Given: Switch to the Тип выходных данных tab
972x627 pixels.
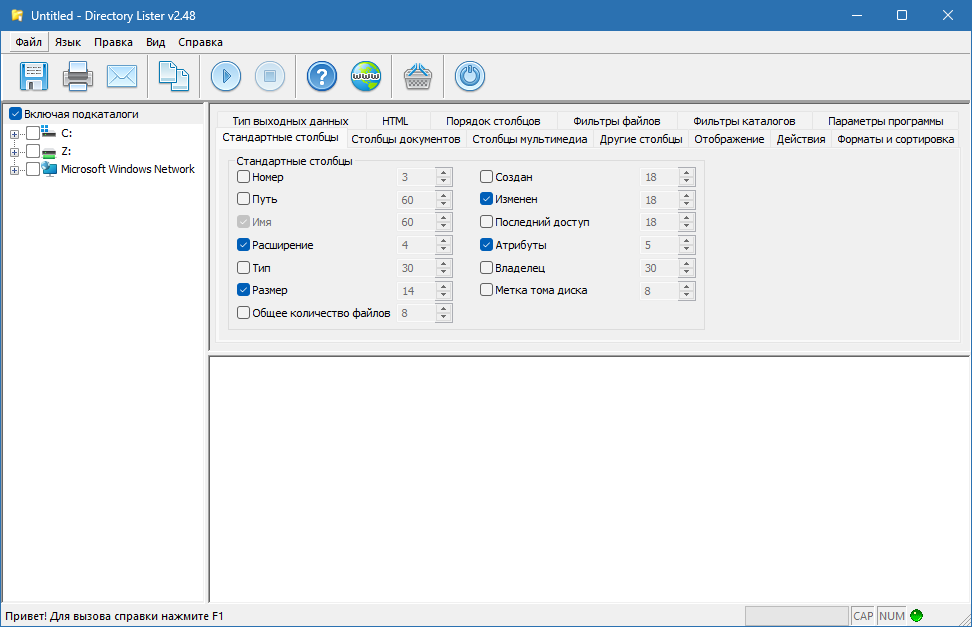Looking at the screenshot, I should click(290, 121).
